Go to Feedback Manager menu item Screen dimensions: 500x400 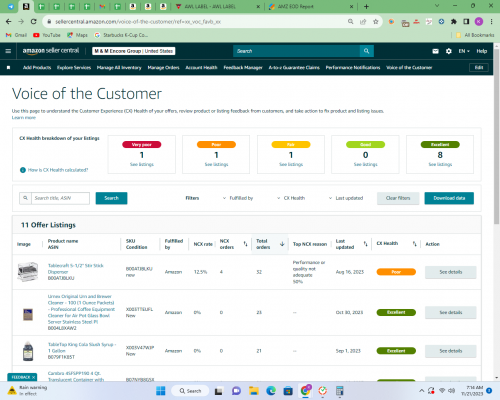(243, 68)
